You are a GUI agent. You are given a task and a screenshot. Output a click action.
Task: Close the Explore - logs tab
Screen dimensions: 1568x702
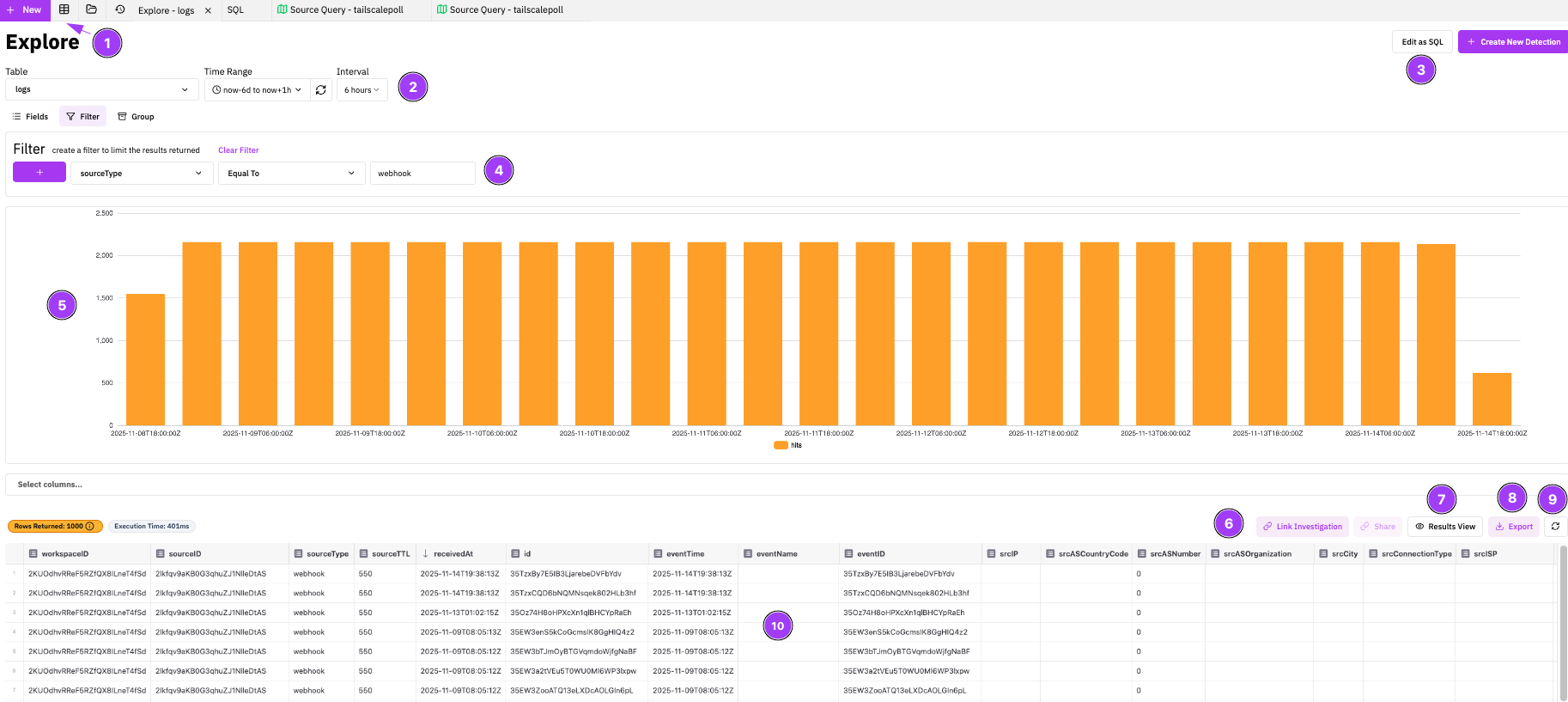point(208,10)
